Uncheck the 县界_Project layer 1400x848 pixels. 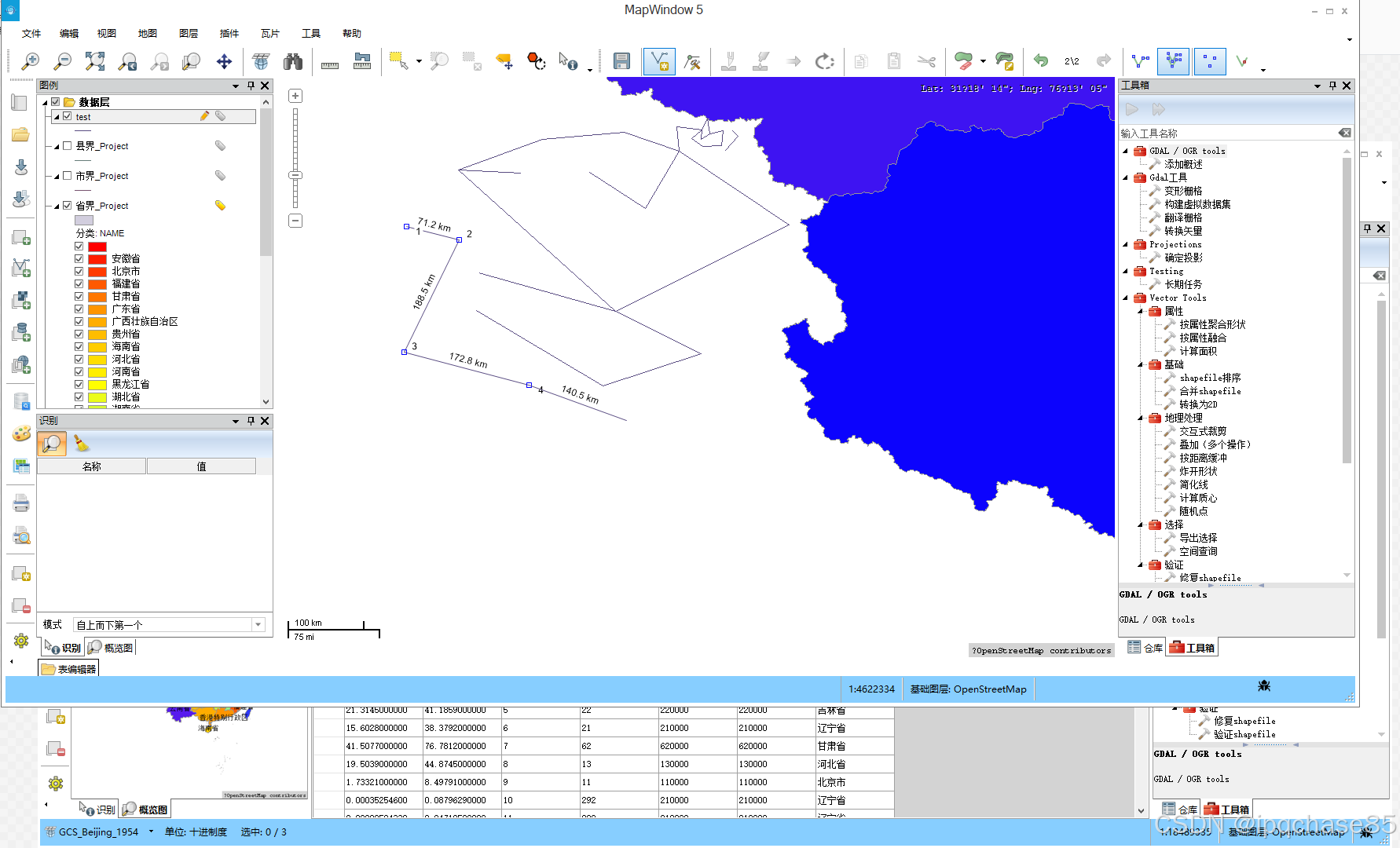(x=68, y=145)
